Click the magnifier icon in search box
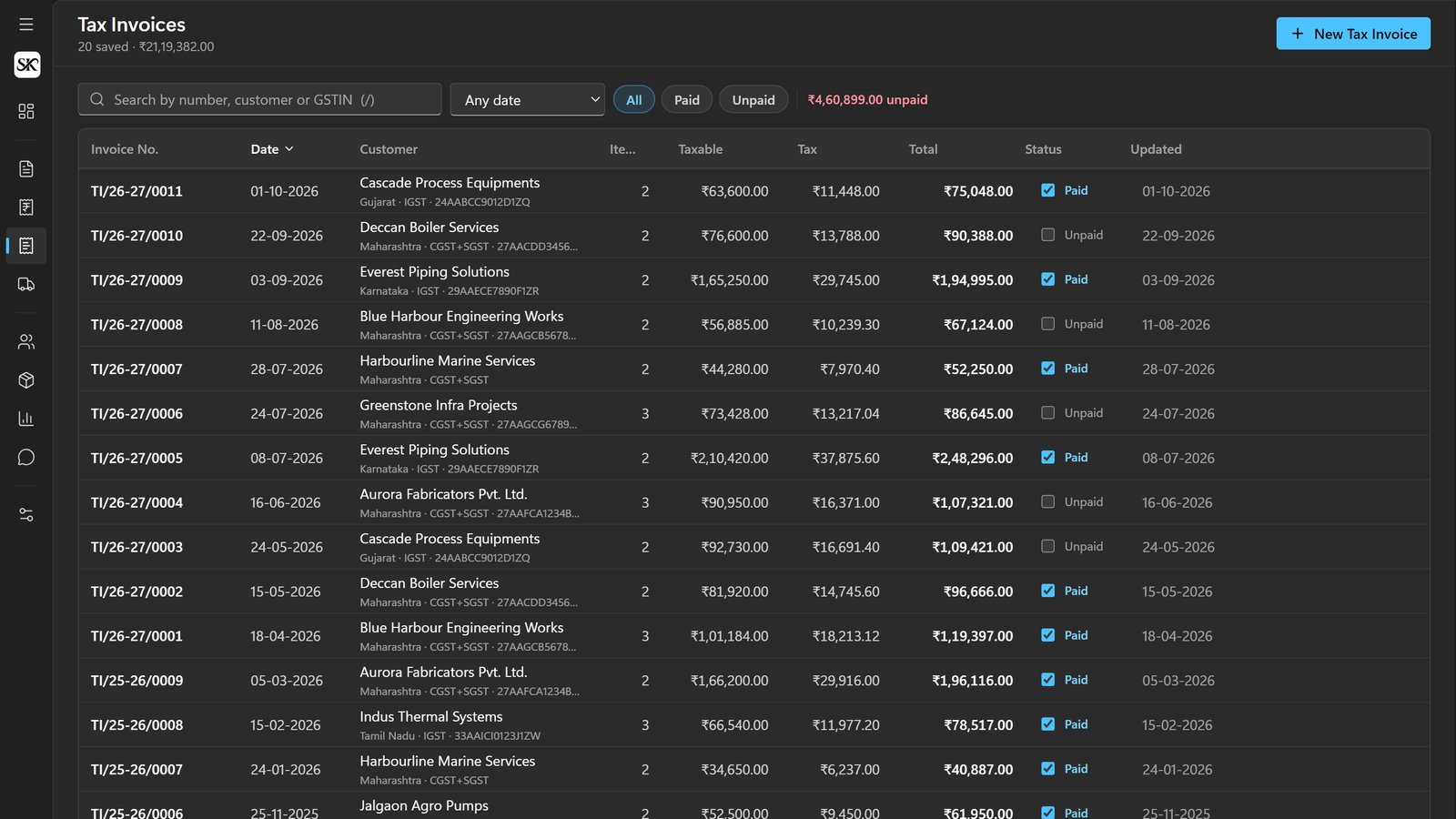This screenshot has width=1456, height=819. [x=97, y=100]
